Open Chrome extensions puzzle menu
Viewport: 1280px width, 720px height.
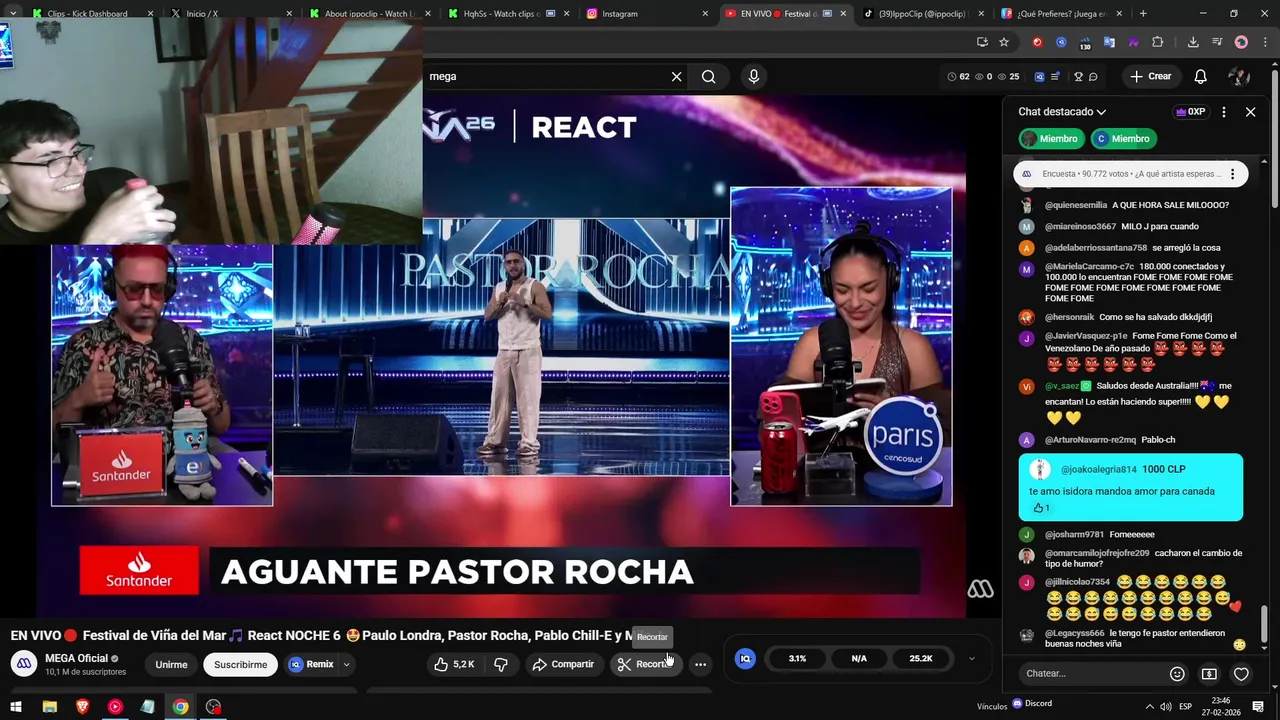coord(1158,42)
